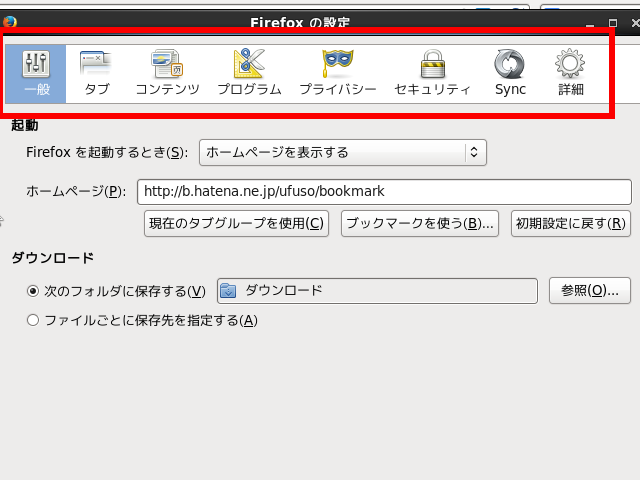640x480 pixels.
Task: Open the Sync settings panel
Action: [x=510, y=74]
